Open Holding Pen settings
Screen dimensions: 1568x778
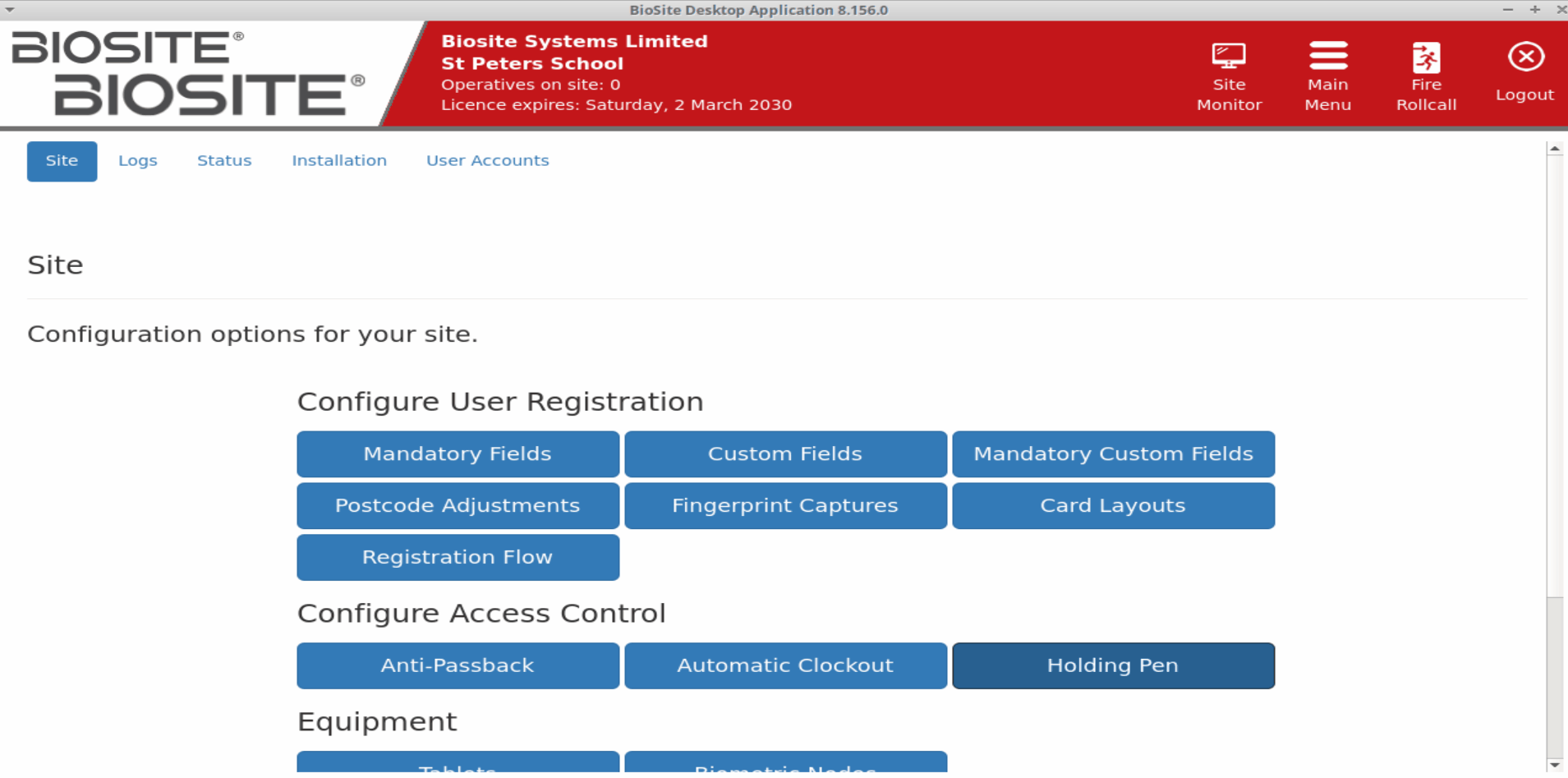(1113, 666)
